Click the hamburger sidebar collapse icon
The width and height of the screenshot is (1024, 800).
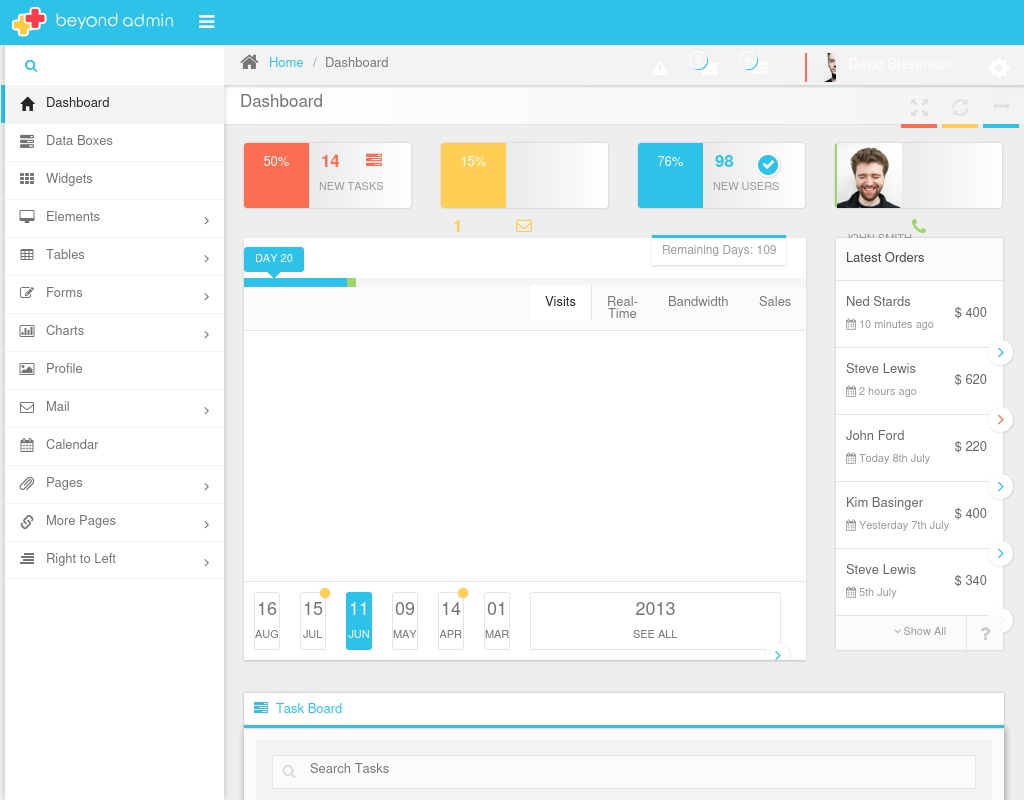[x=207, y=22]
